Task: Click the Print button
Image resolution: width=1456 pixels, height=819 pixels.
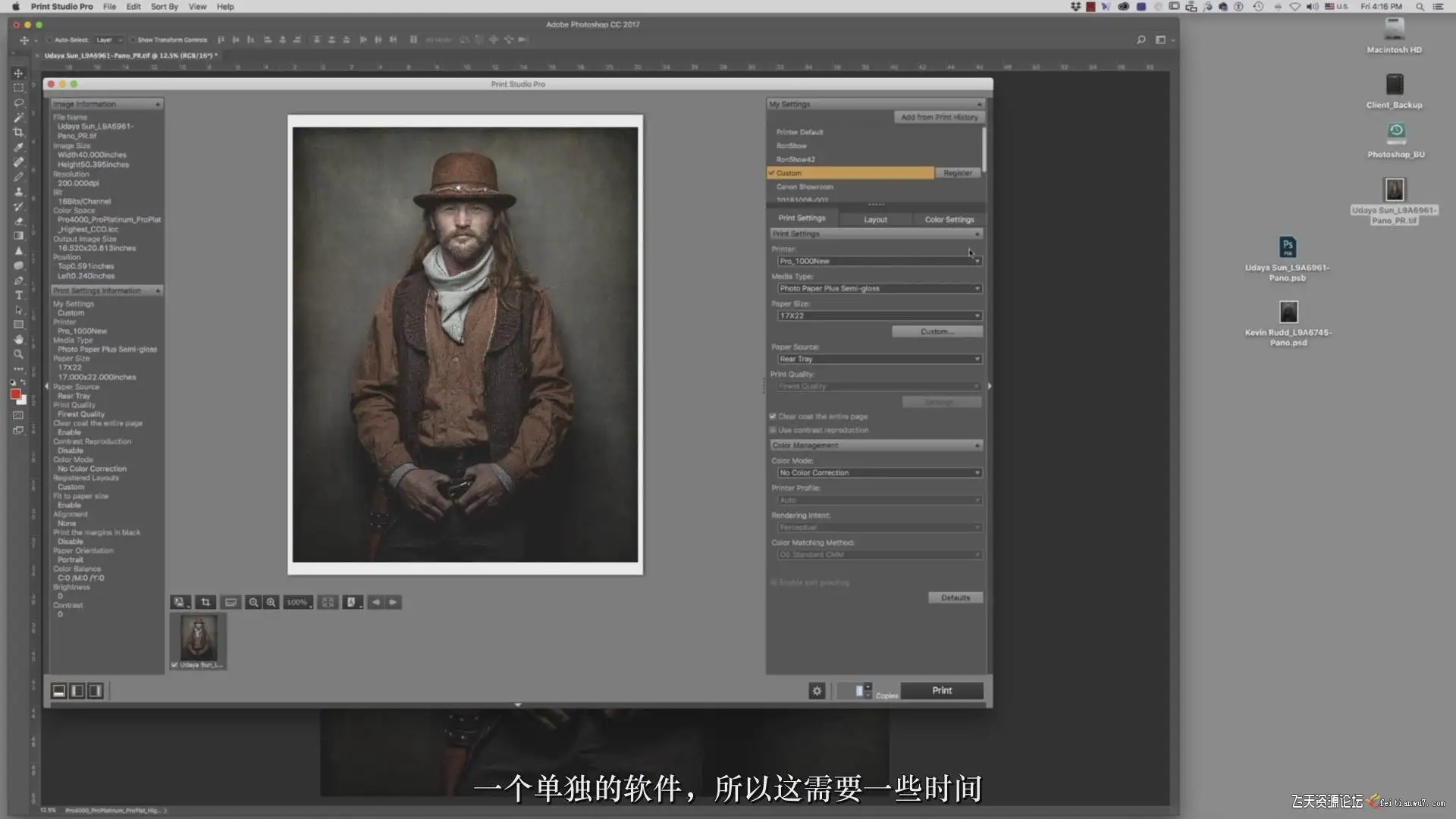Action: (x=942, y=690)
